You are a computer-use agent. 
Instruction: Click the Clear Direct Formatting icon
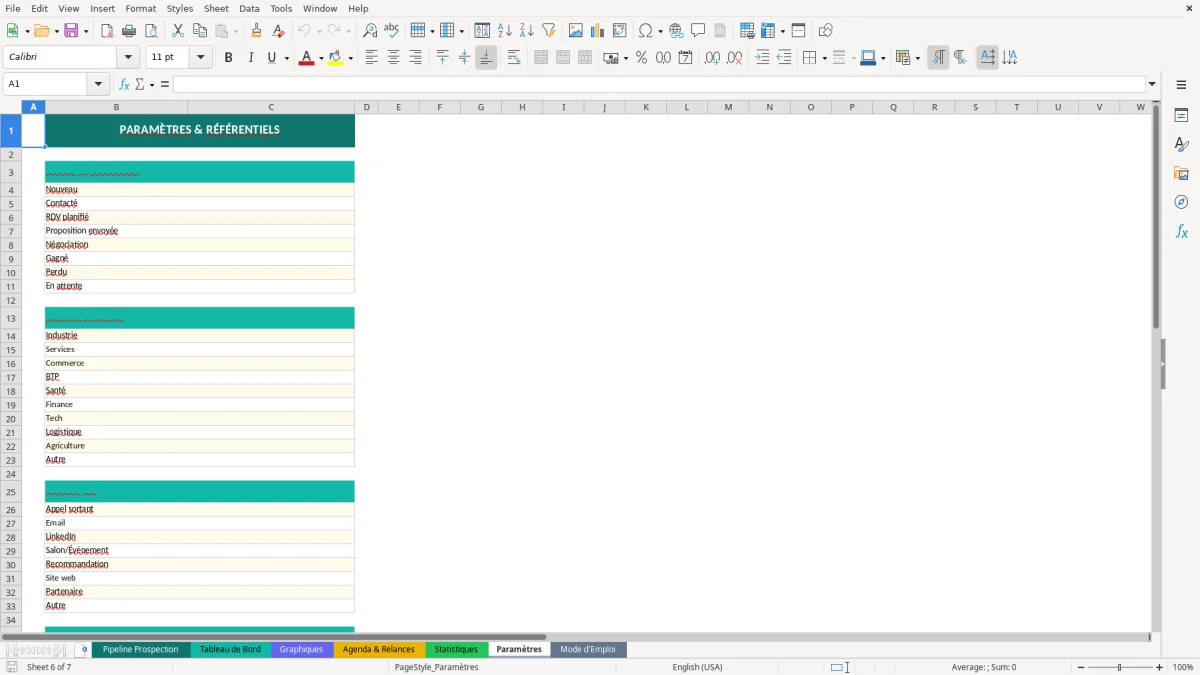[279, 31]
